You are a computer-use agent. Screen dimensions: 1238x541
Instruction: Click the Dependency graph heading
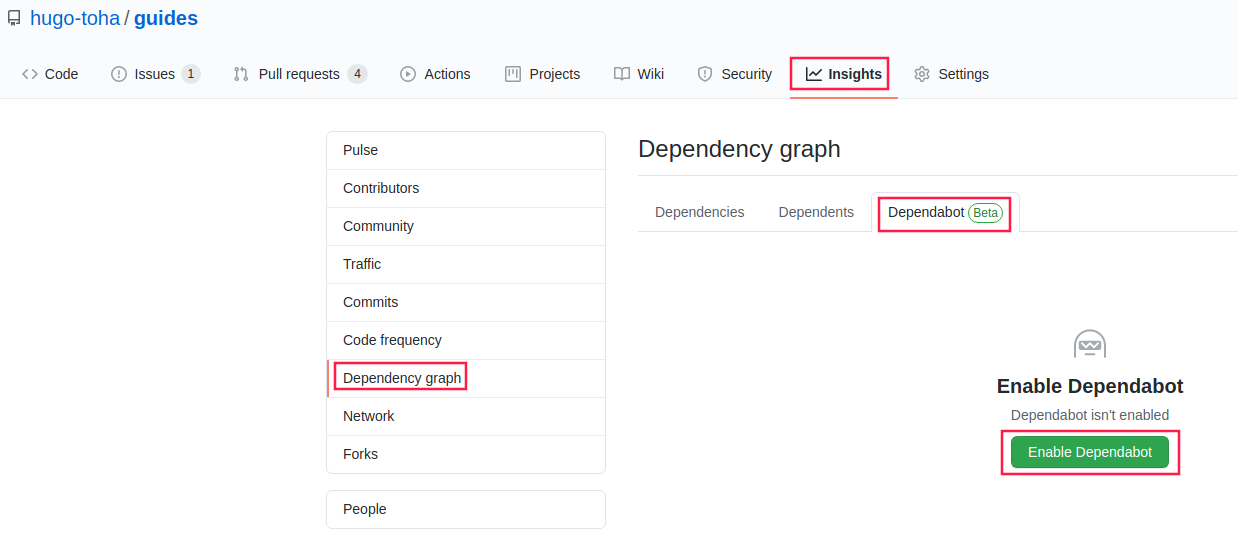pyautogui.click(x=739, y=149)
